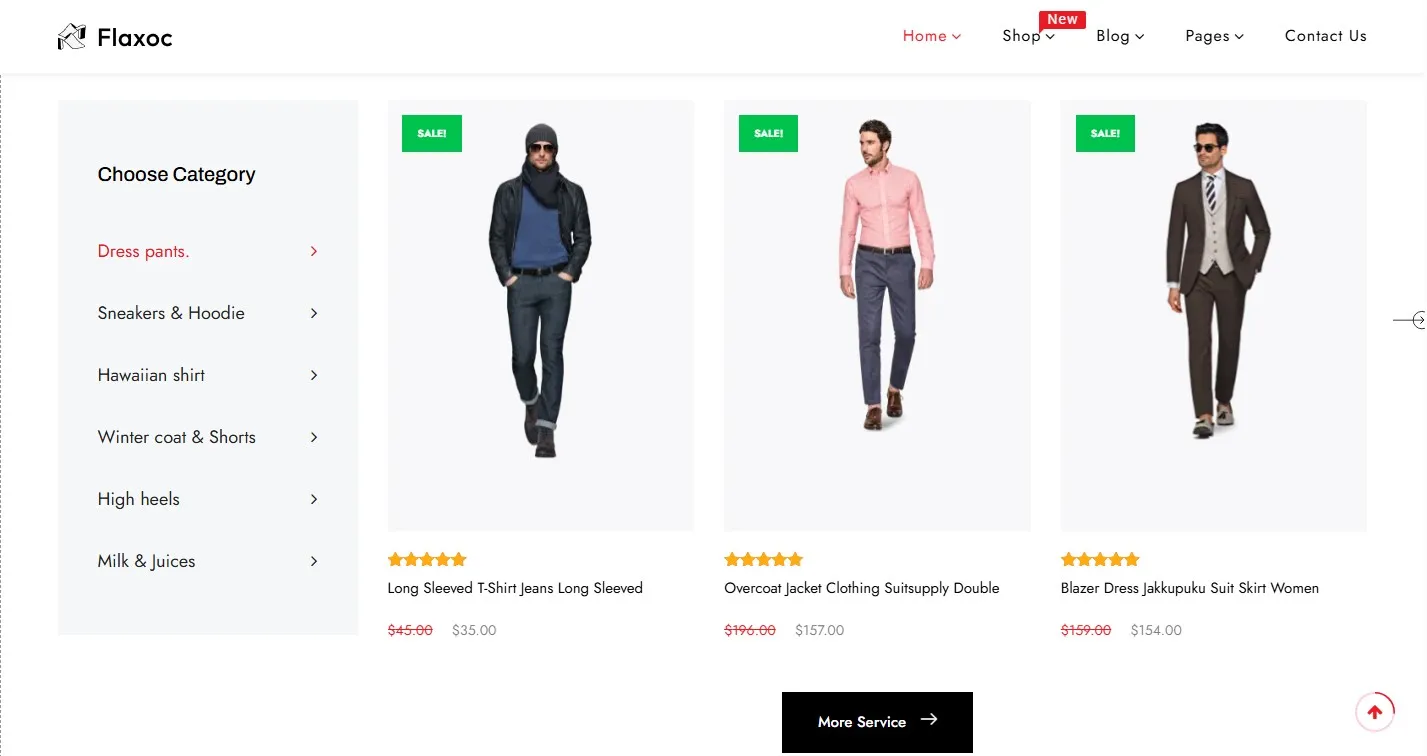Click the red New badge above Shop
This screenshot has height=756, width=1427.
(x=1062, y=20)
